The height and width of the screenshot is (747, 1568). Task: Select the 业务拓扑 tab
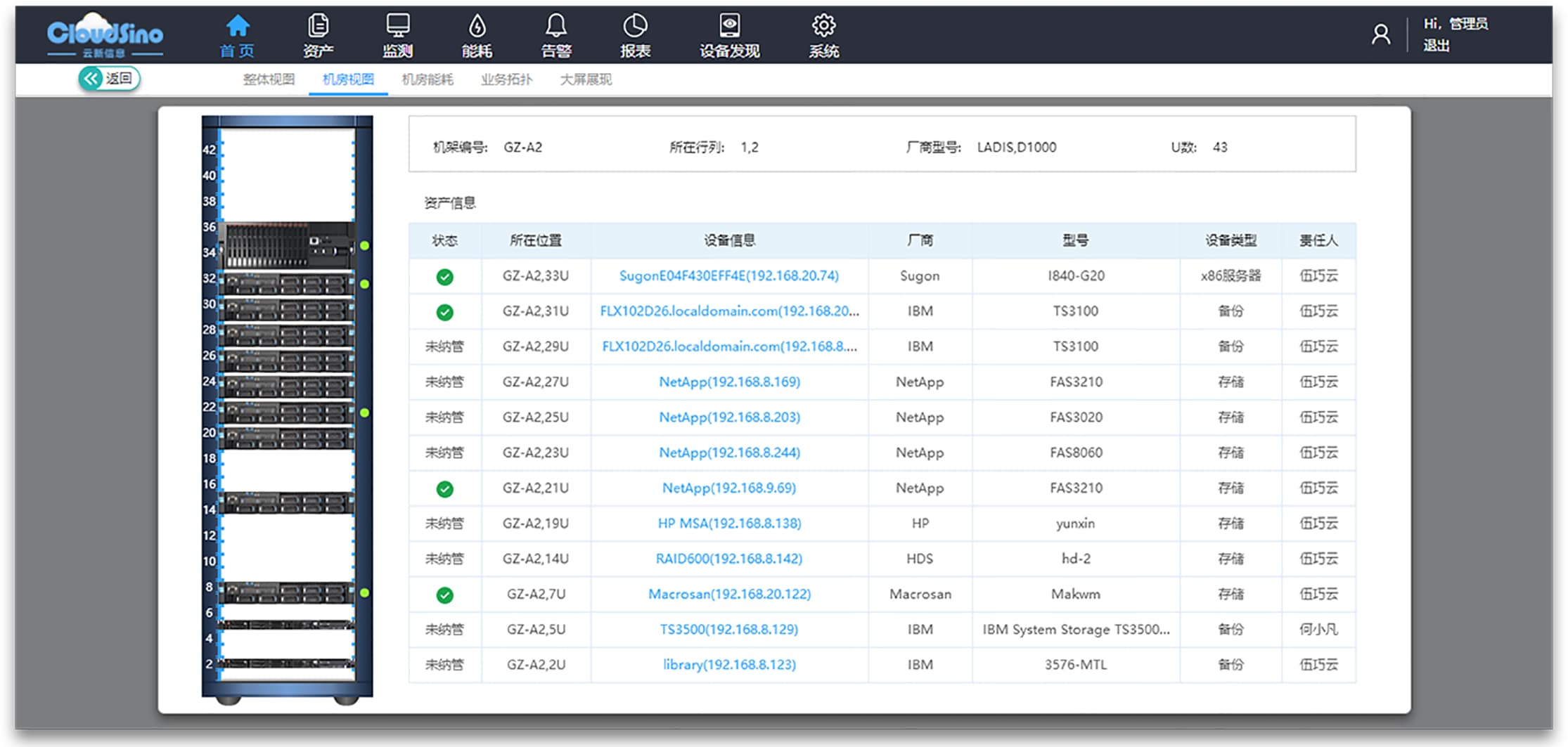[x=506, y=79]
